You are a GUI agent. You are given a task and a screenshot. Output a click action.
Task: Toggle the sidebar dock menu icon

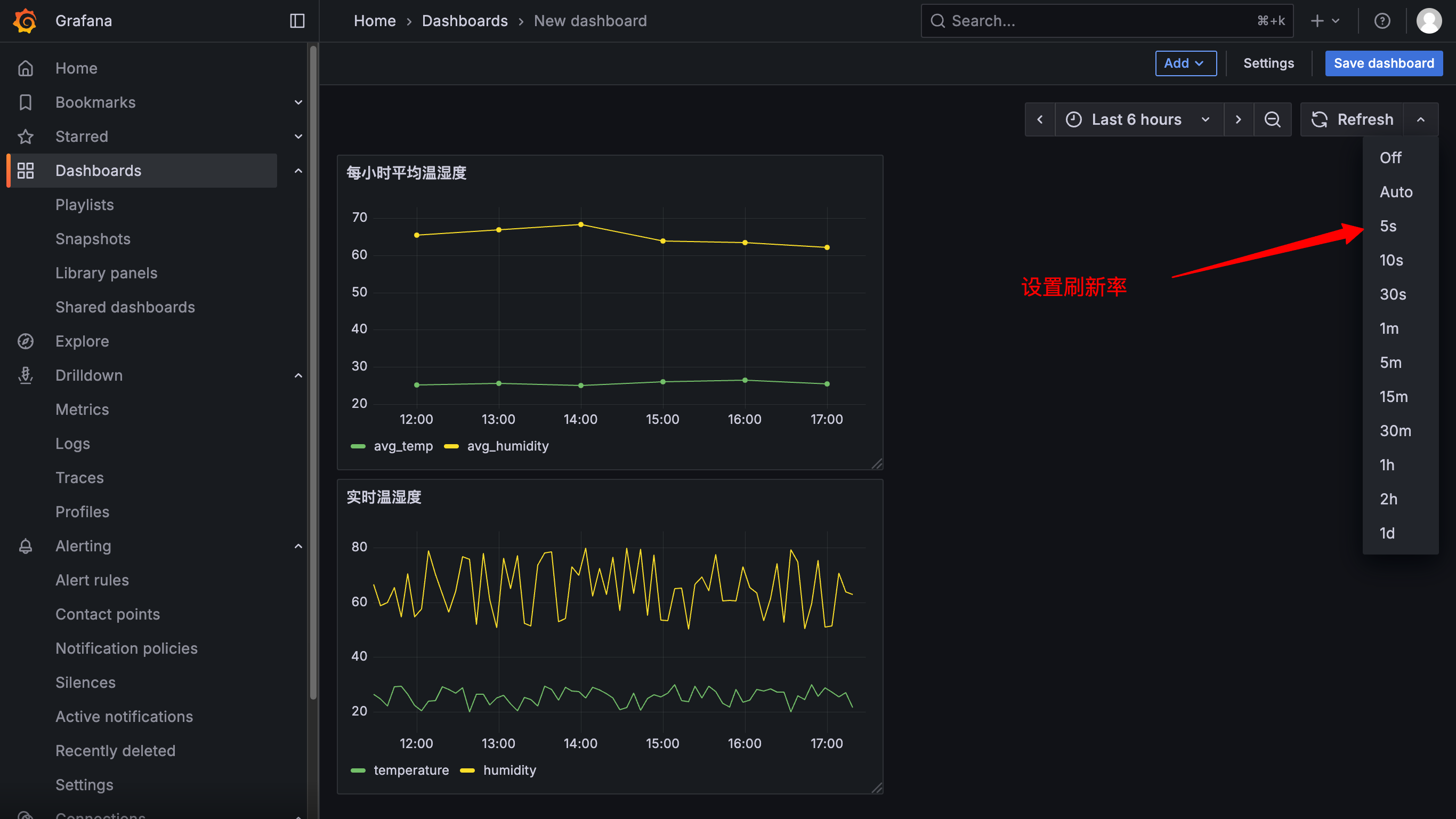click(297, 21)
